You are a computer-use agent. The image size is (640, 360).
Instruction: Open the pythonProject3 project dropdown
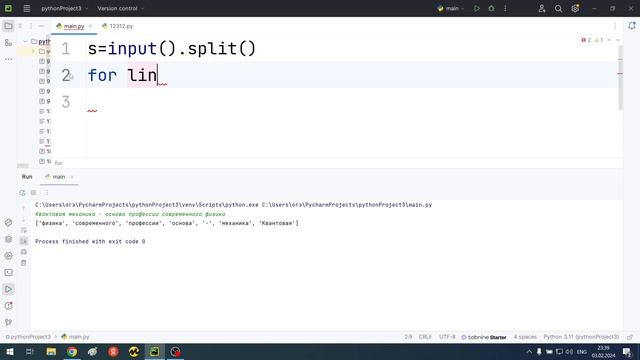point(64,8)
